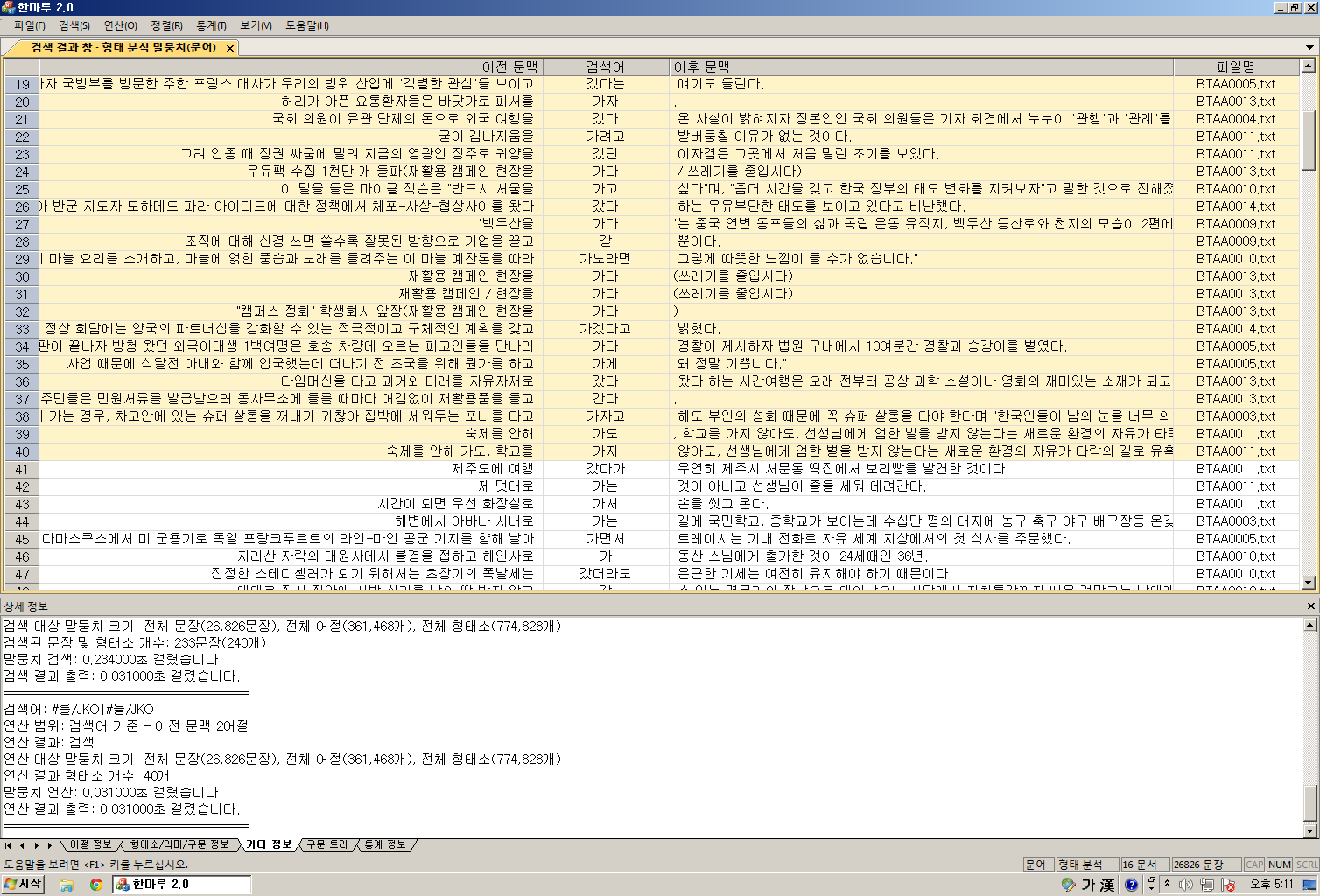This screenshot has width=1320, height=896.
Task: Open the tab list dropdown arrow
Action: point(1310,47)
